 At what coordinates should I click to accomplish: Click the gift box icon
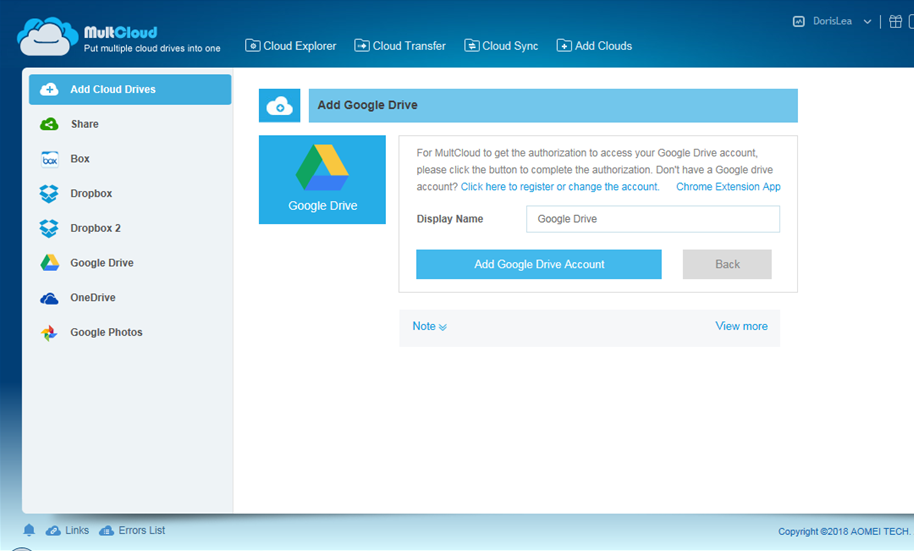coord(895,22)
